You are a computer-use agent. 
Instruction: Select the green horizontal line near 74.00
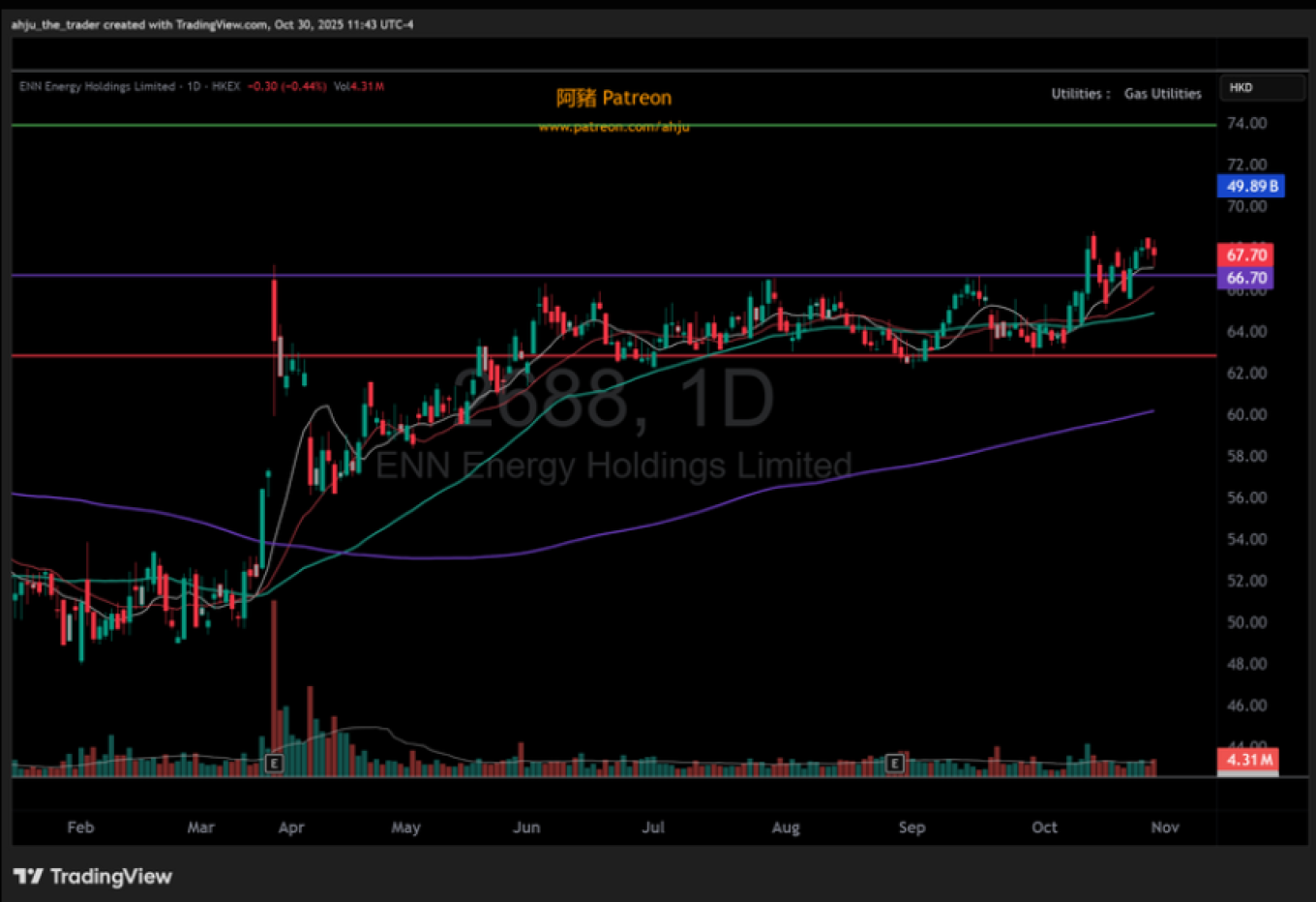[x=387, y=125]
